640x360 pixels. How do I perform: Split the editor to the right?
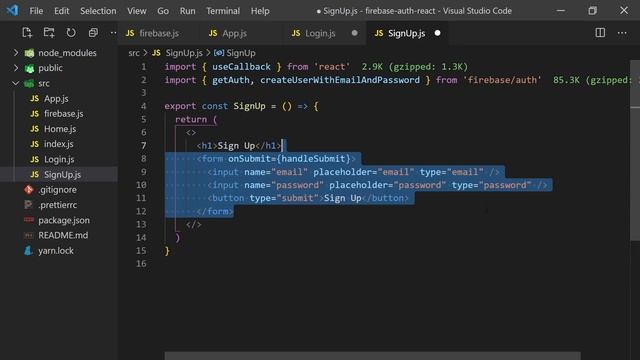tap(600, 33)
